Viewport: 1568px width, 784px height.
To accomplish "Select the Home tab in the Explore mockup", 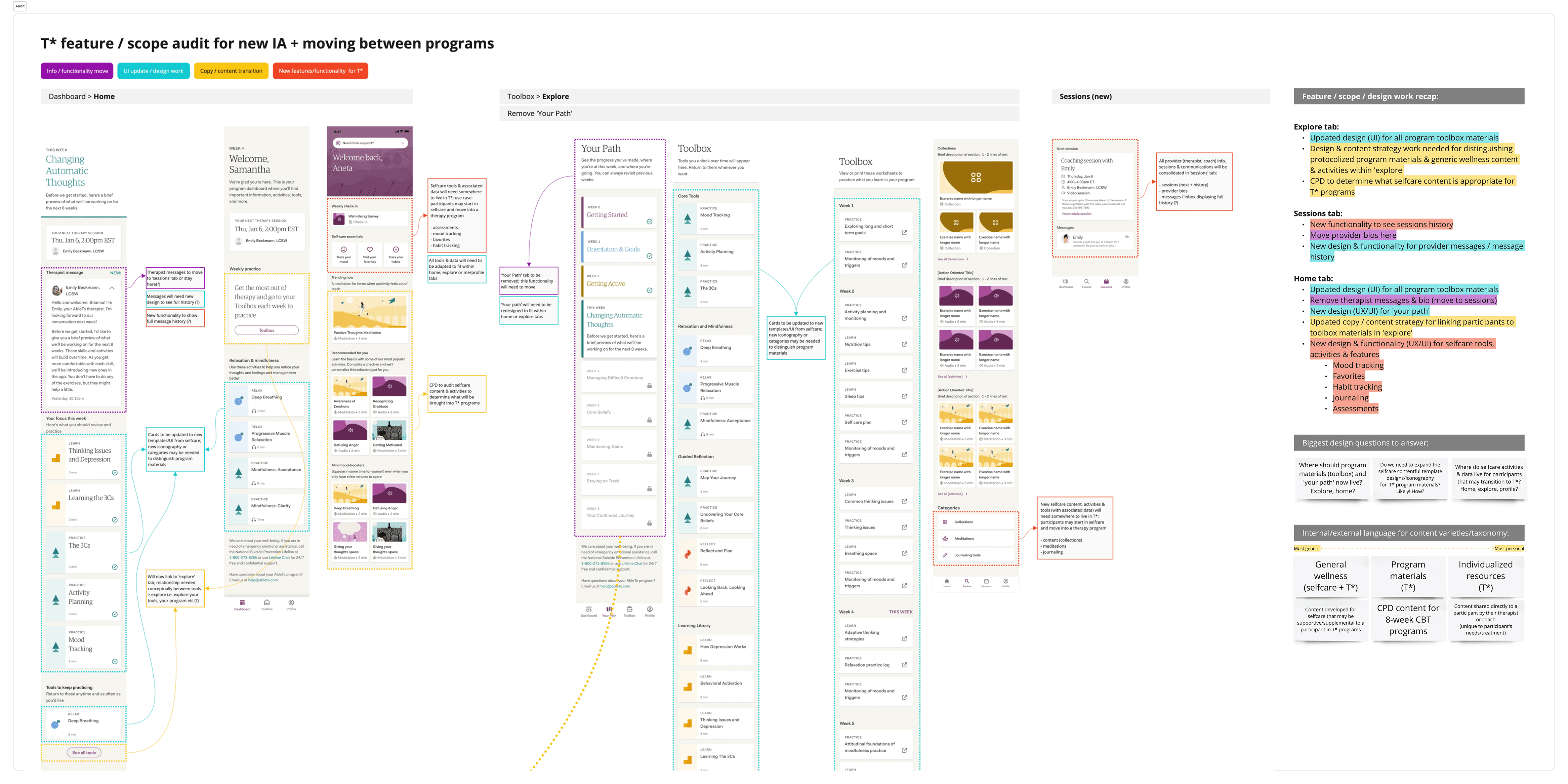I will (947, 583).
